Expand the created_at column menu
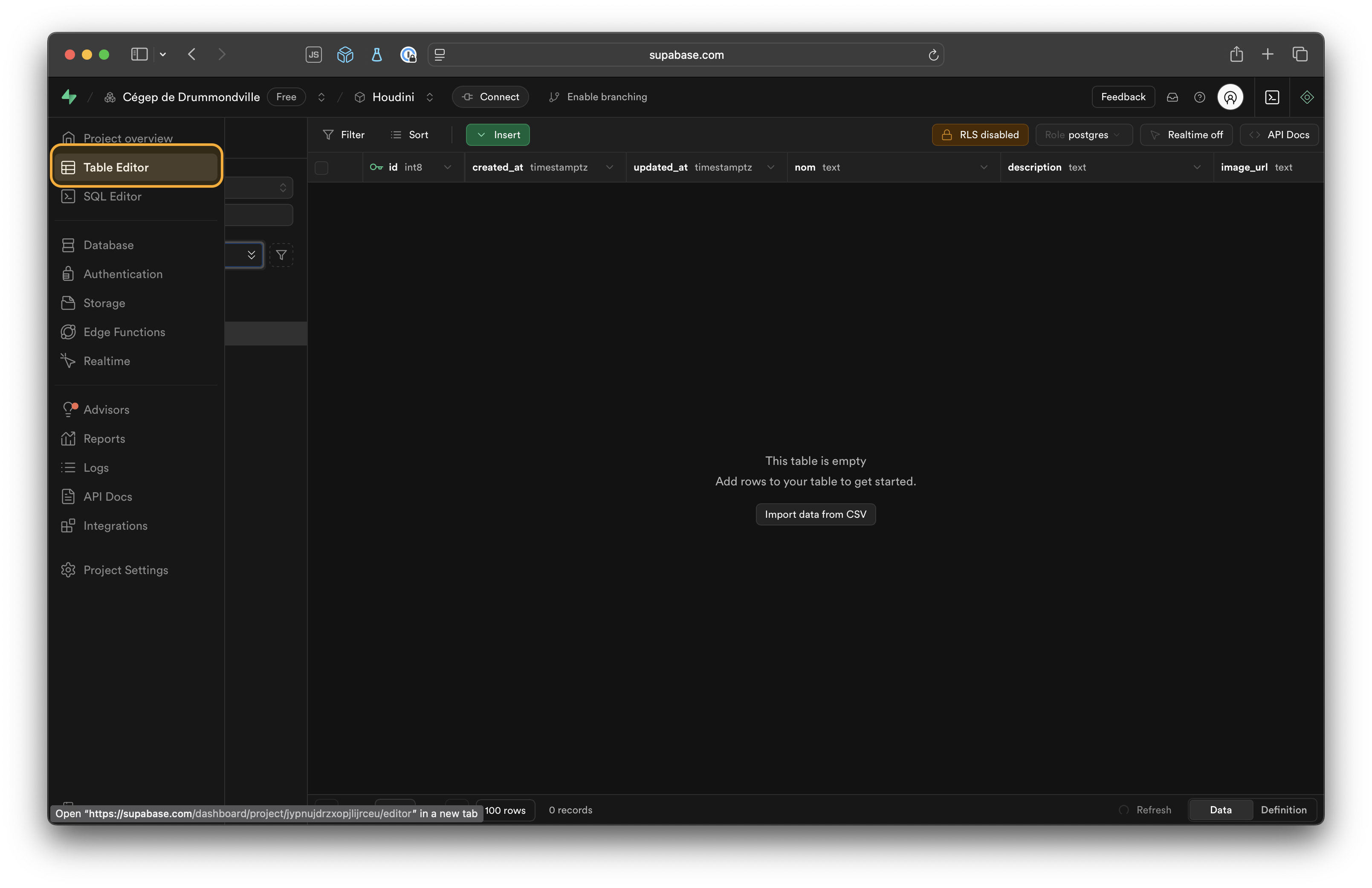 (609, 167)
